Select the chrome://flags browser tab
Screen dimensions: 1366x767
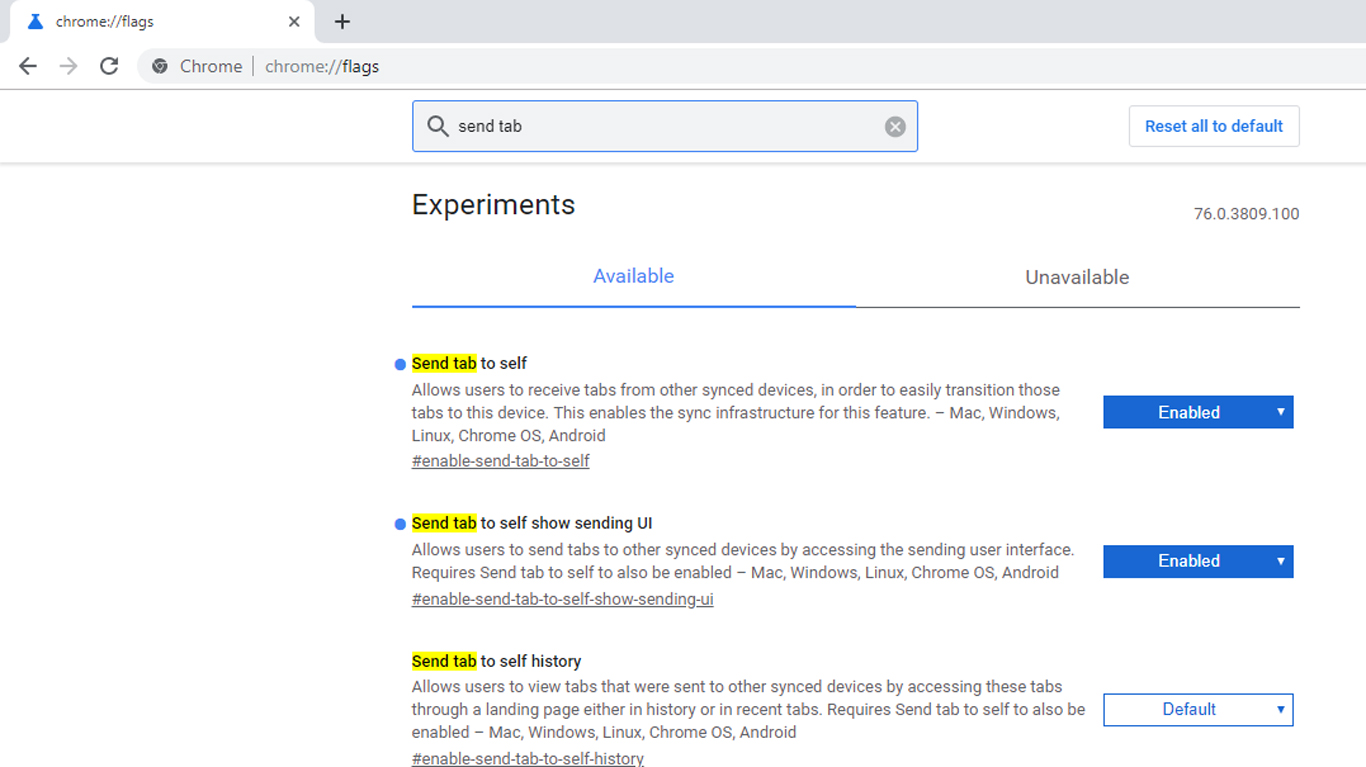tap(162, 21)
